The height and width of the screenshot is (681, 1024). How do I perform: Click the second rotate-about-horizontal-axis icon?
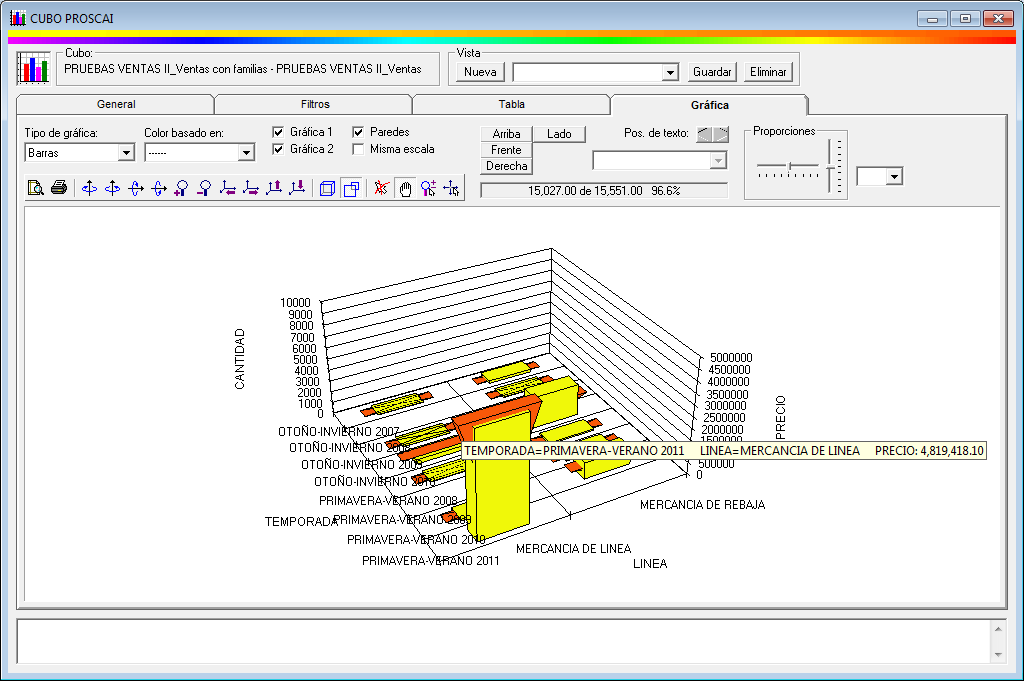[159, 189]
